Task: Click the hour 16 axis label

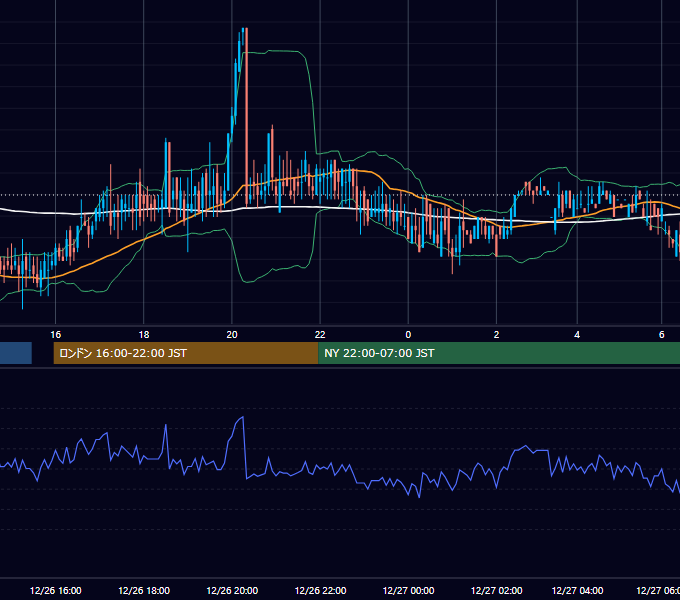Action: coord(56,335)
